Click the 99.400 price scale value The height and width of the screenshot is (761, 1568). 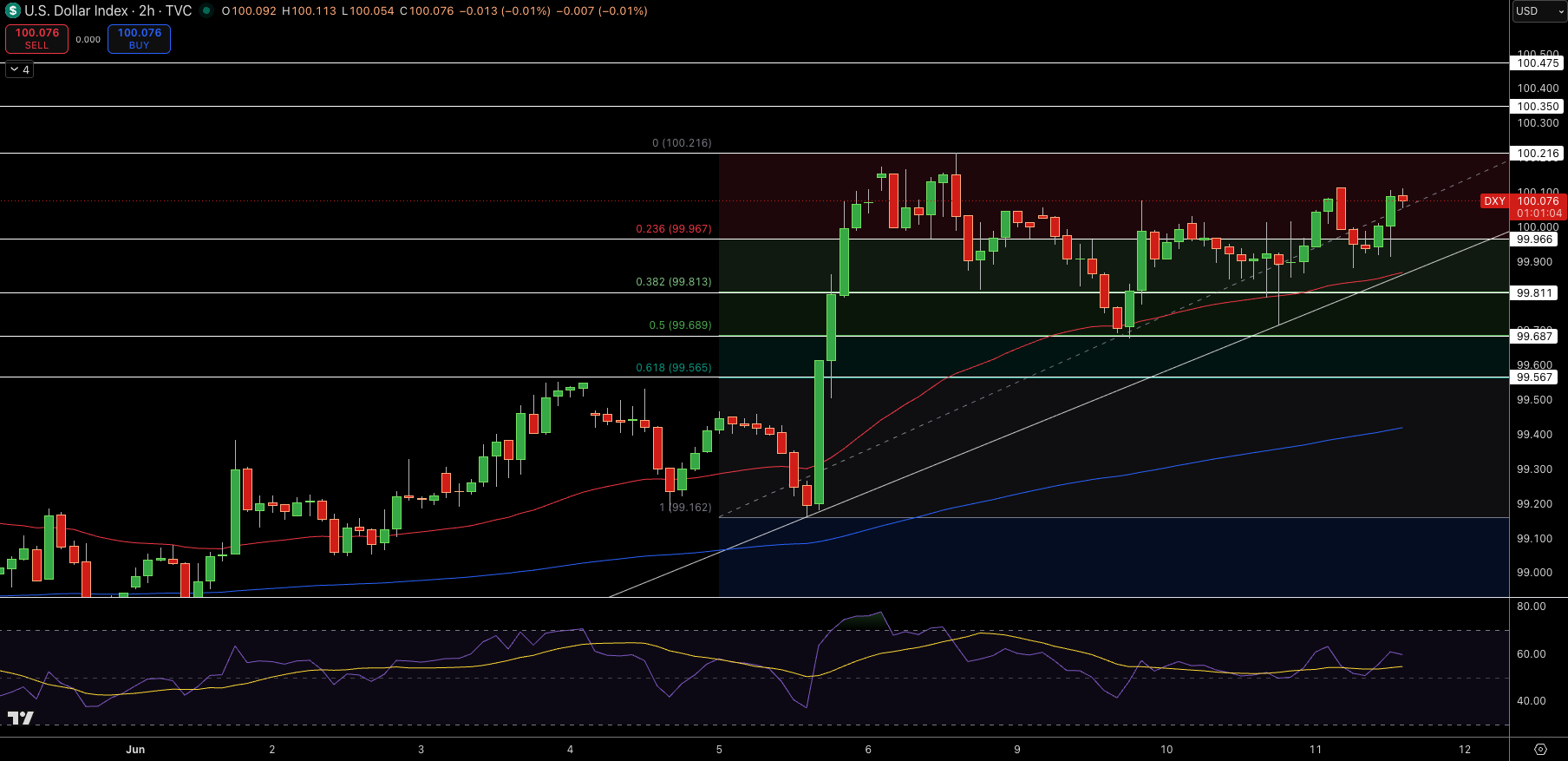1534,435
